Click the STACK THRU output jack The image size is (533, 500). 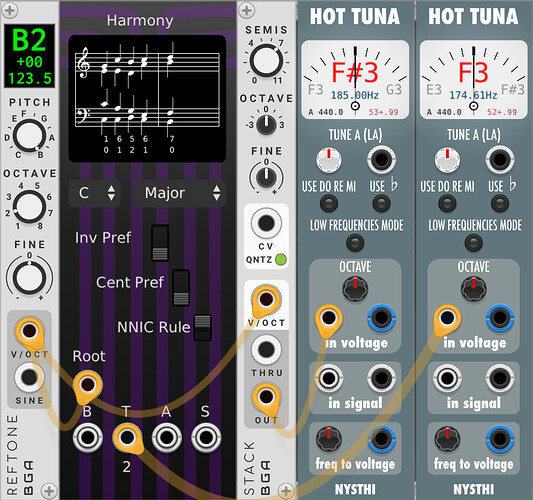click(x=266, y=349)
